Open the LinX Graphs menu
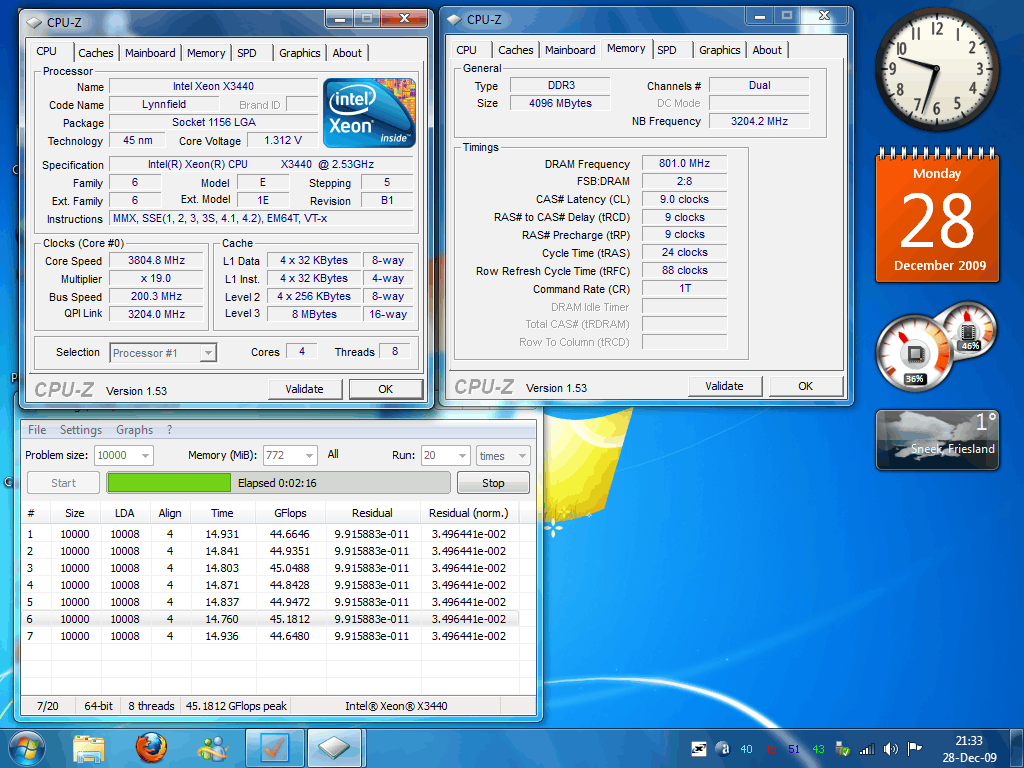The width and height of the screenshot is (1024, 768). point(135,430)
